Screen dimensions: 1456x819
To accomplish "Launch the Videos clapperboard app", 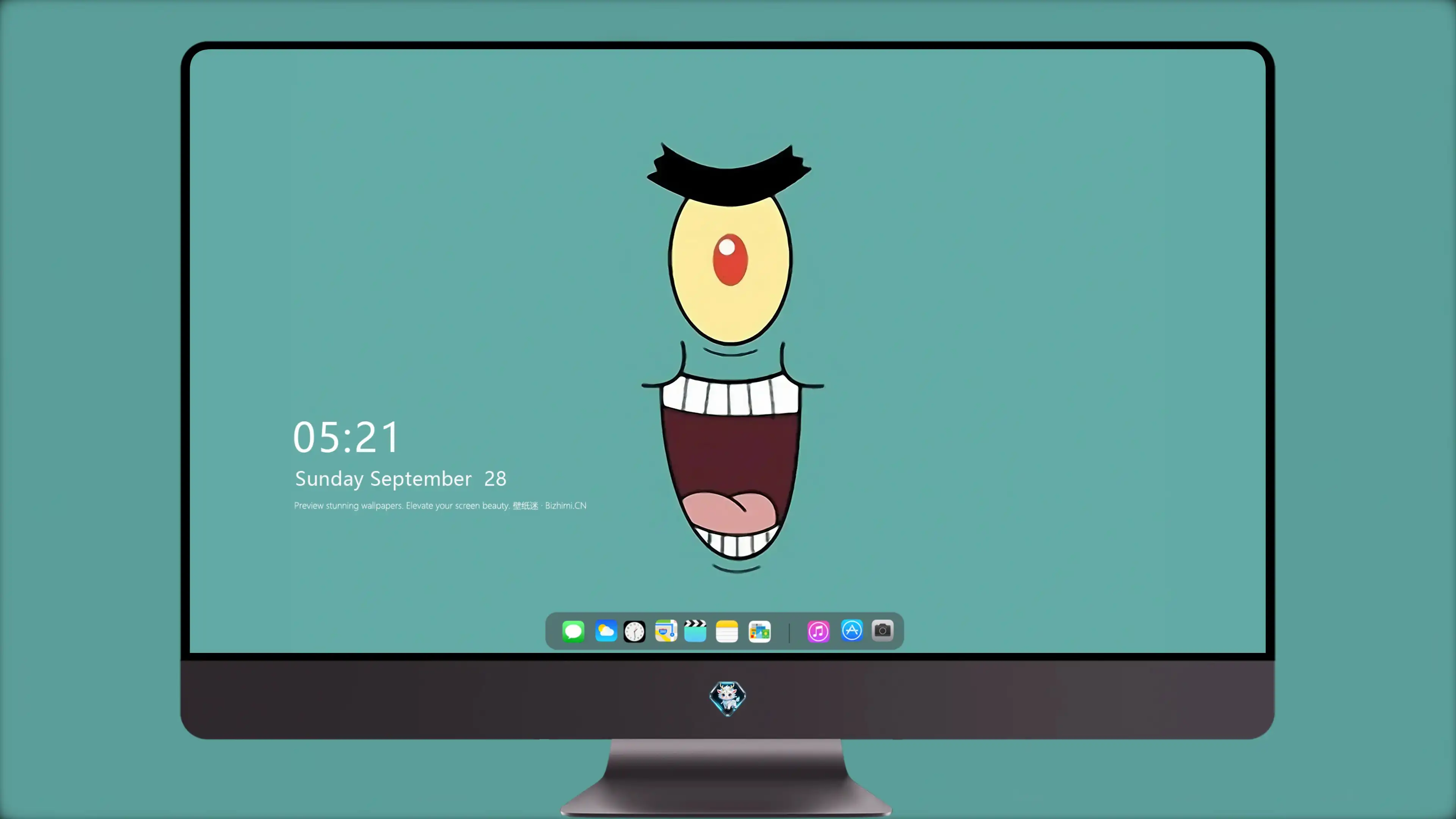I will [695, 631].
